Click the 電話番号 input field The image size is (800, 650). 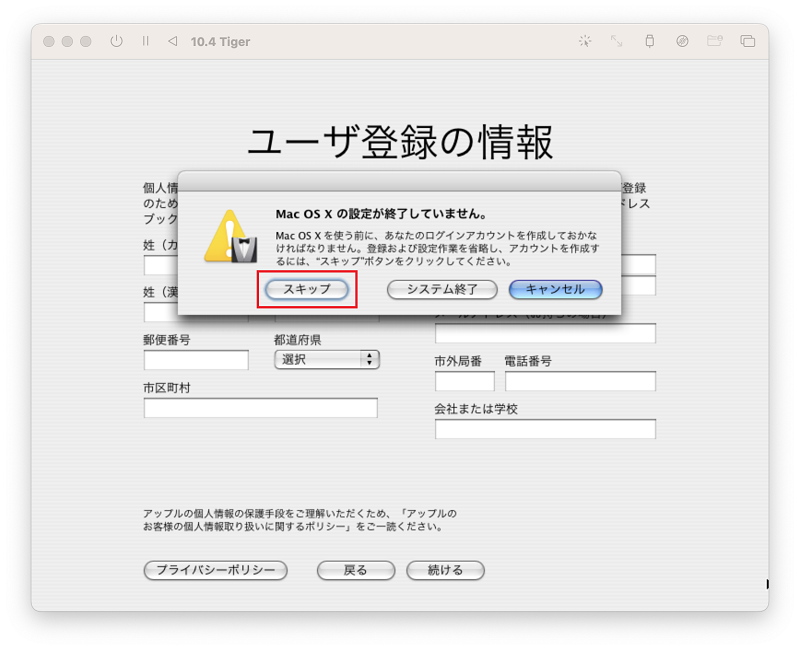(x=580, y=381)
